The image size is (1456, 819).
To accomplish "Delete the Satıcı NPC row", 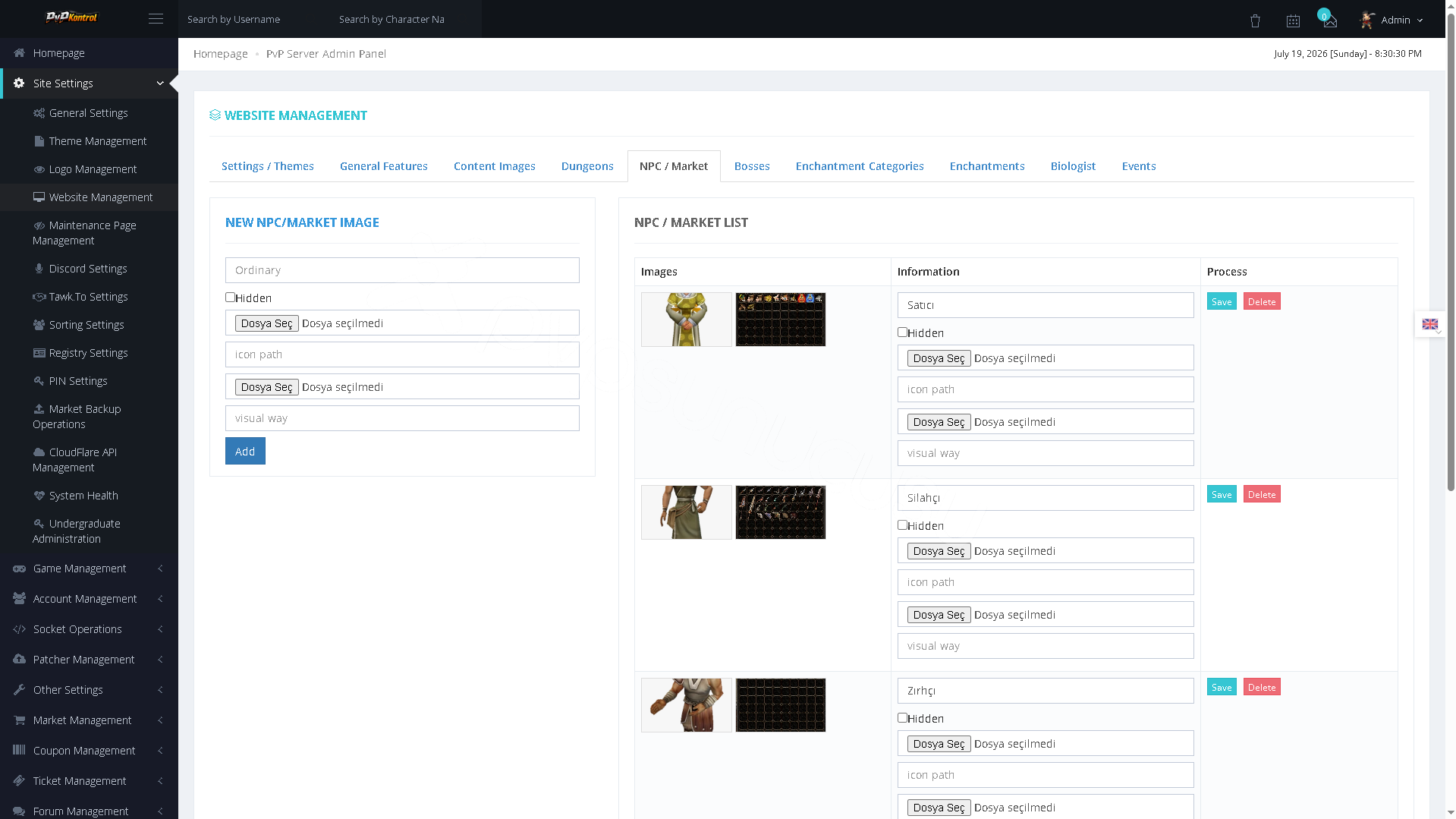I will pos(1262,301).
